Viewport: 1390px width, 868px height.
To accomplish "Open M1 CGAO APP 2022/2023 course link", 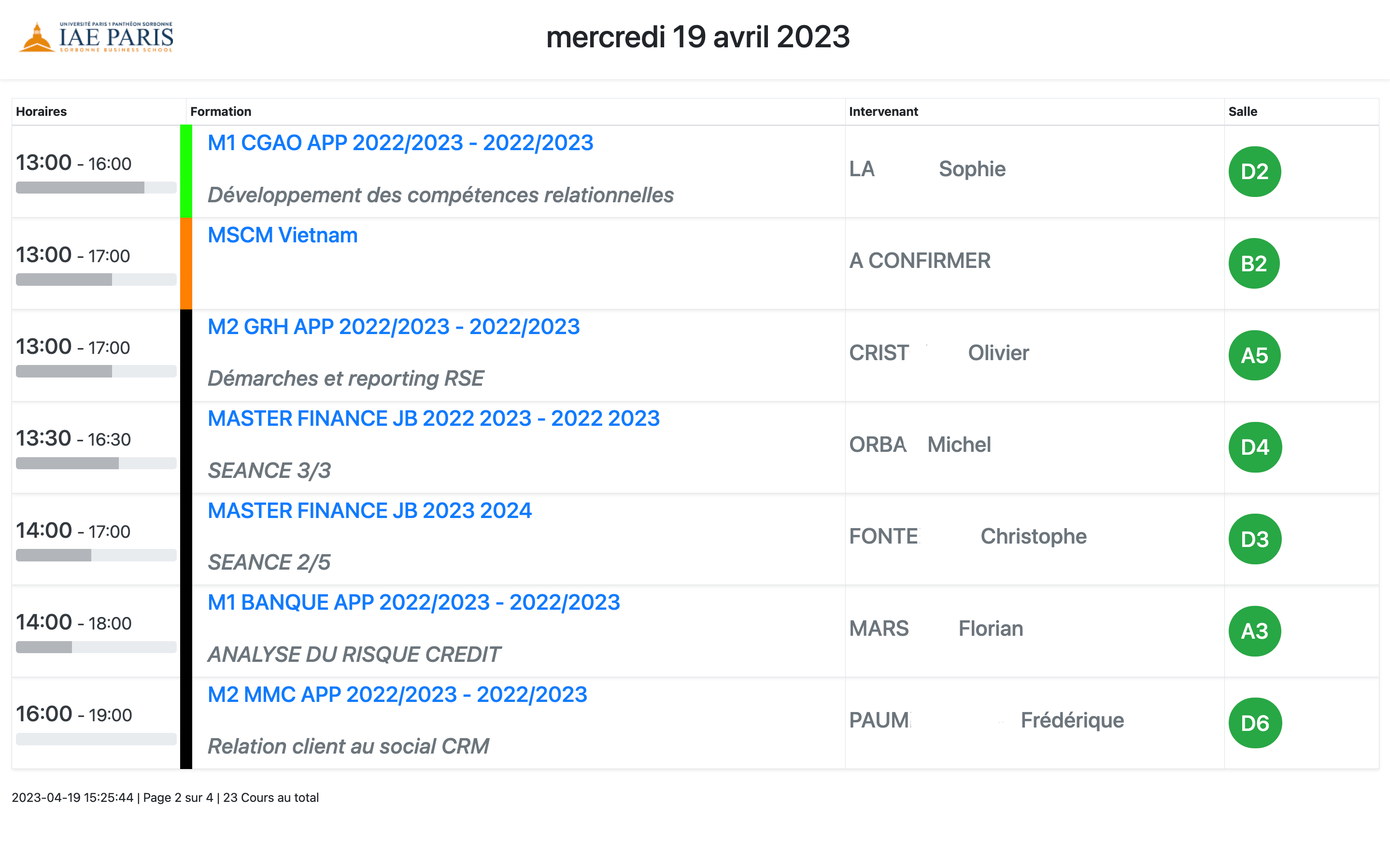I will pyautogui.click(x=400, y=143).
